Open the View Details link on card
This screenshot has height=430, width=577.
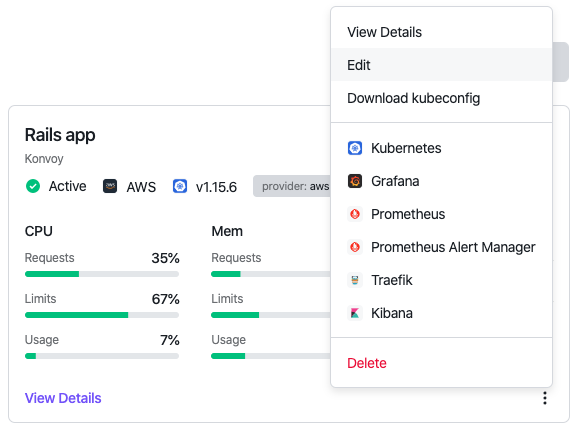click(63, 398)
